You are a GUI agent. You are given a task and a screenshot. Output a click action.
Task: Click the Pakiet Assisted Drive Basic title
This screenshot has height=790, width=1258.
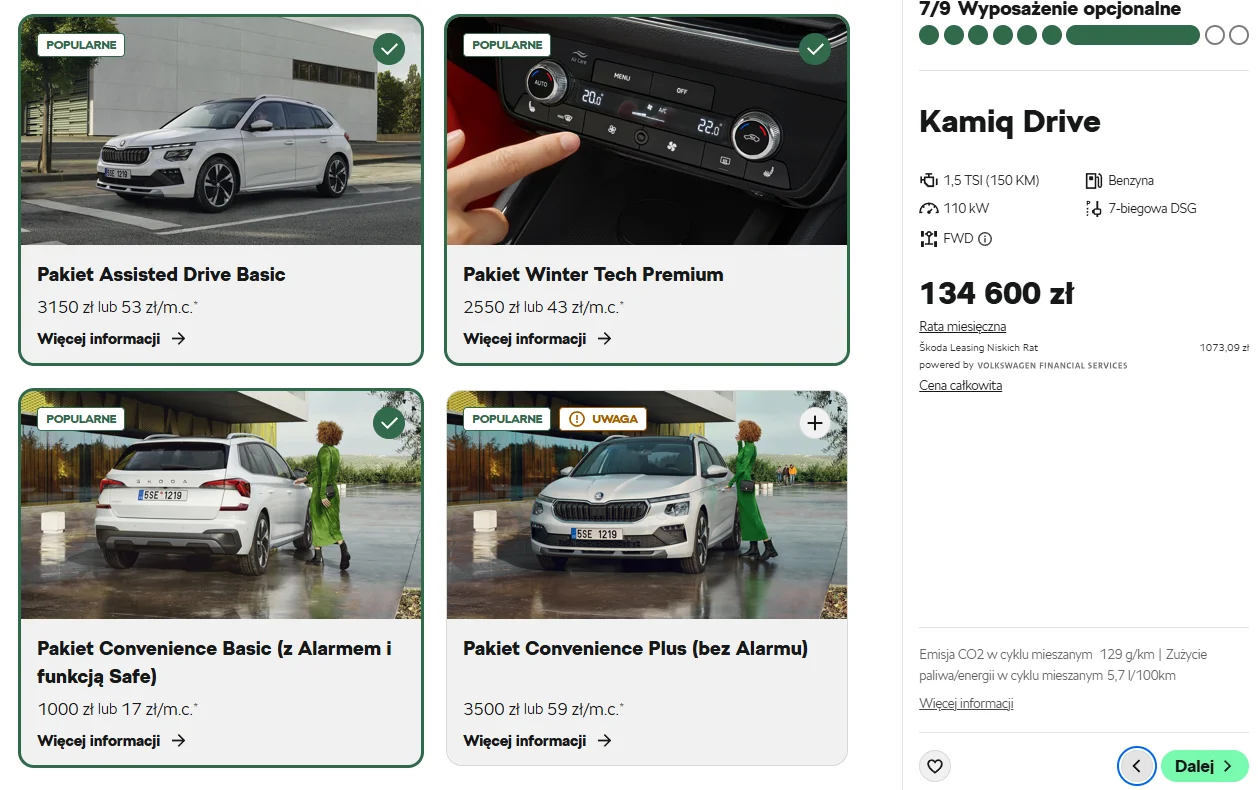pyautogui.click(x=161, y=275)
